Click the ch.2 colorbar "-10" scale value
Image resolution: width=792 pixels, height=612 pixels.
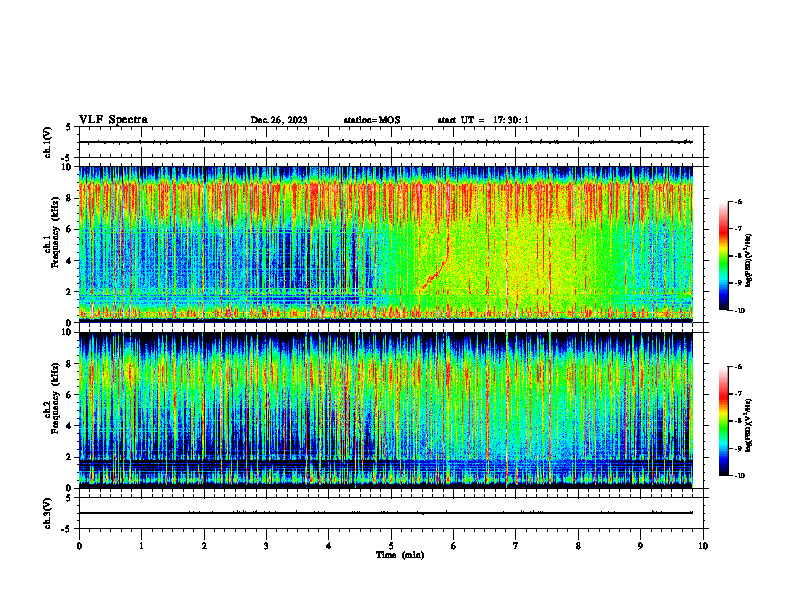coord(738,476)
